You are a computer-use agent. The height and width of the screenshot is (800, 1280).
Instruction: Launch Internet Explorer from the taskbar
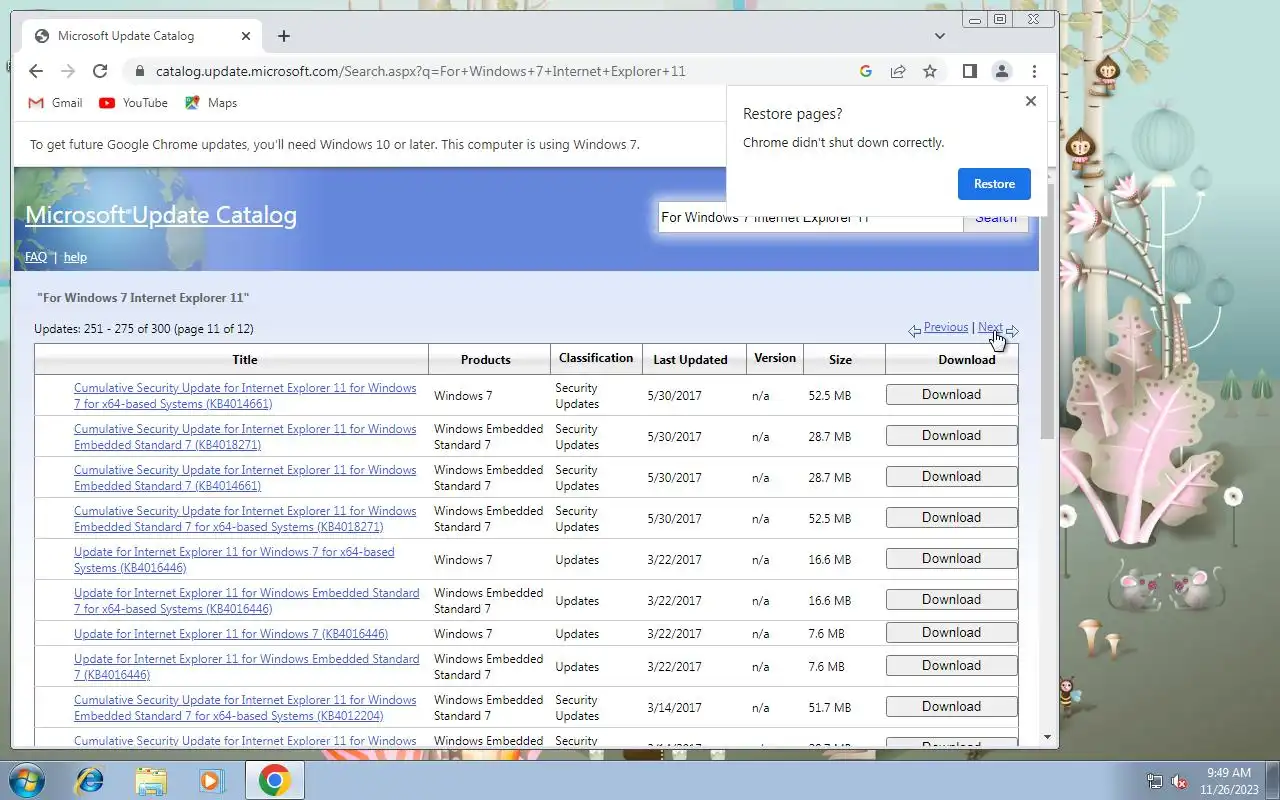pos(90,780)
